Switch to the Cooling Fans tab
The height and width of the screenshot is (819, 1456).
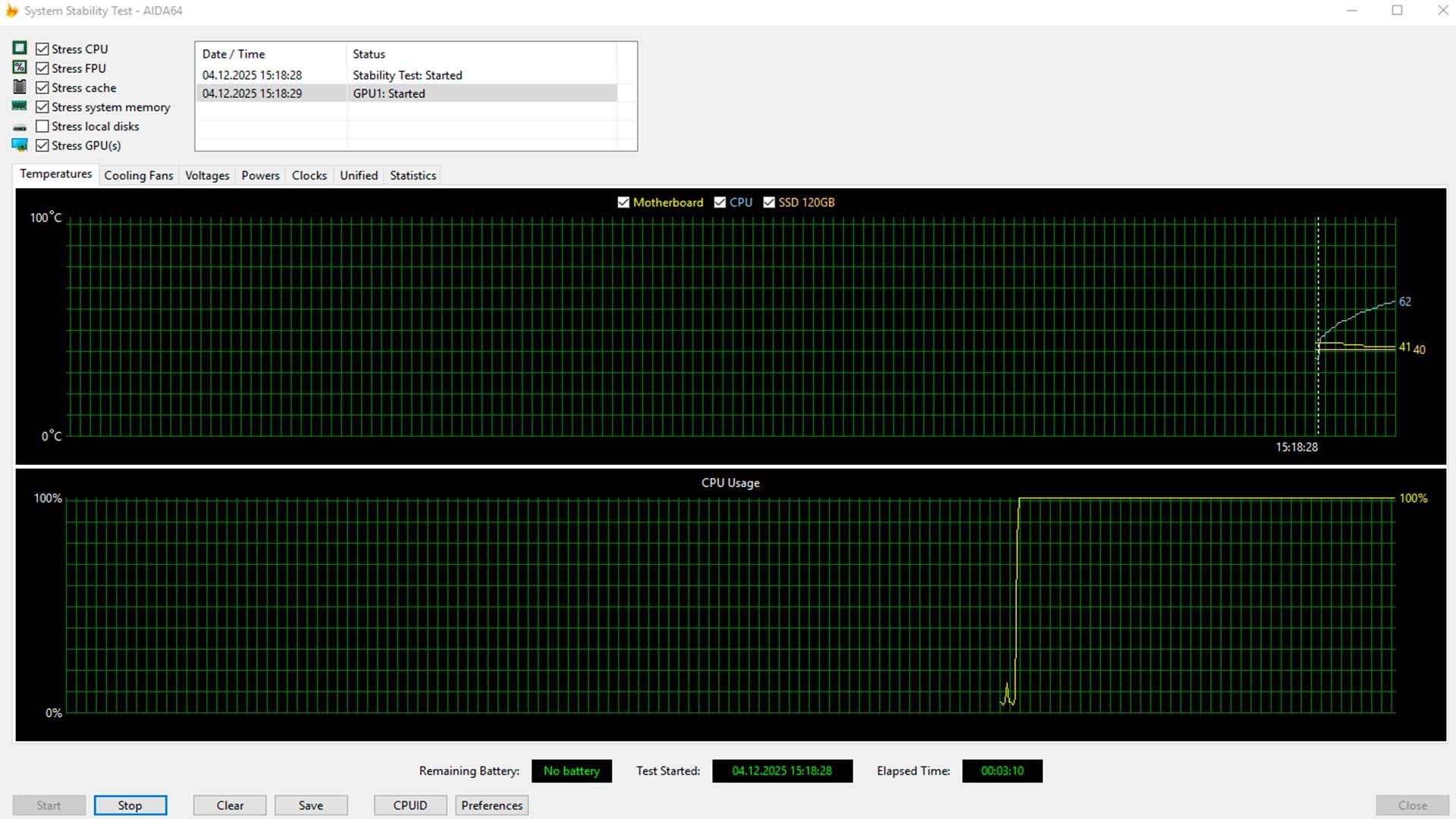pyautogui.click(x=138, y=175)
